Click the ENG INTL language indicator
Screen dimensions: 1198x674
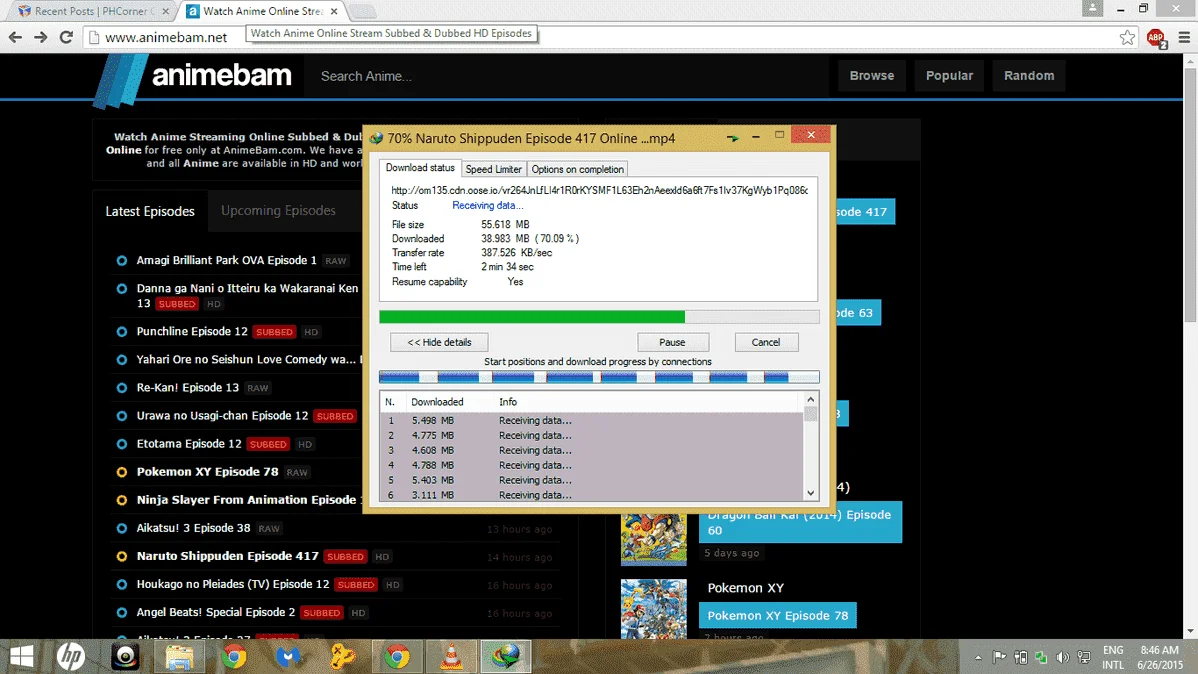[1113, 657]
